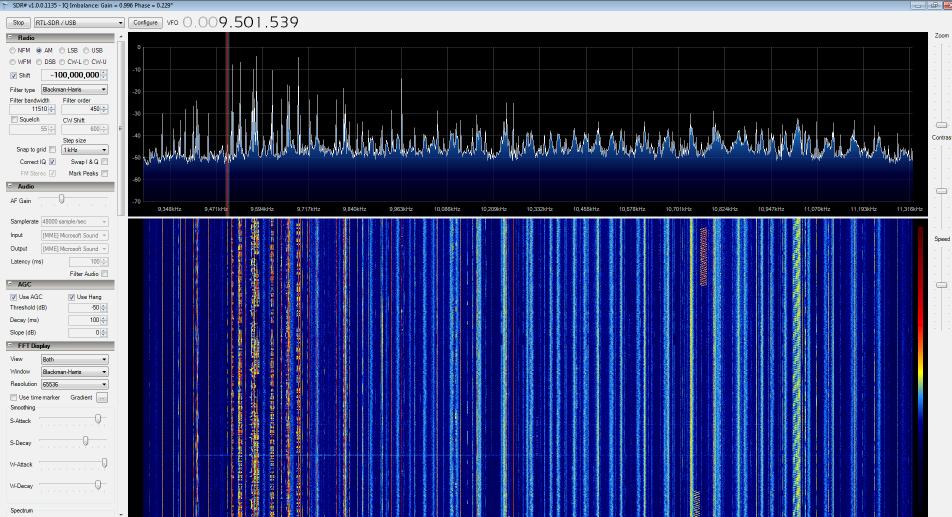
Task: Enable Snap to grid checkbox
Action: (x=52, y=149)
